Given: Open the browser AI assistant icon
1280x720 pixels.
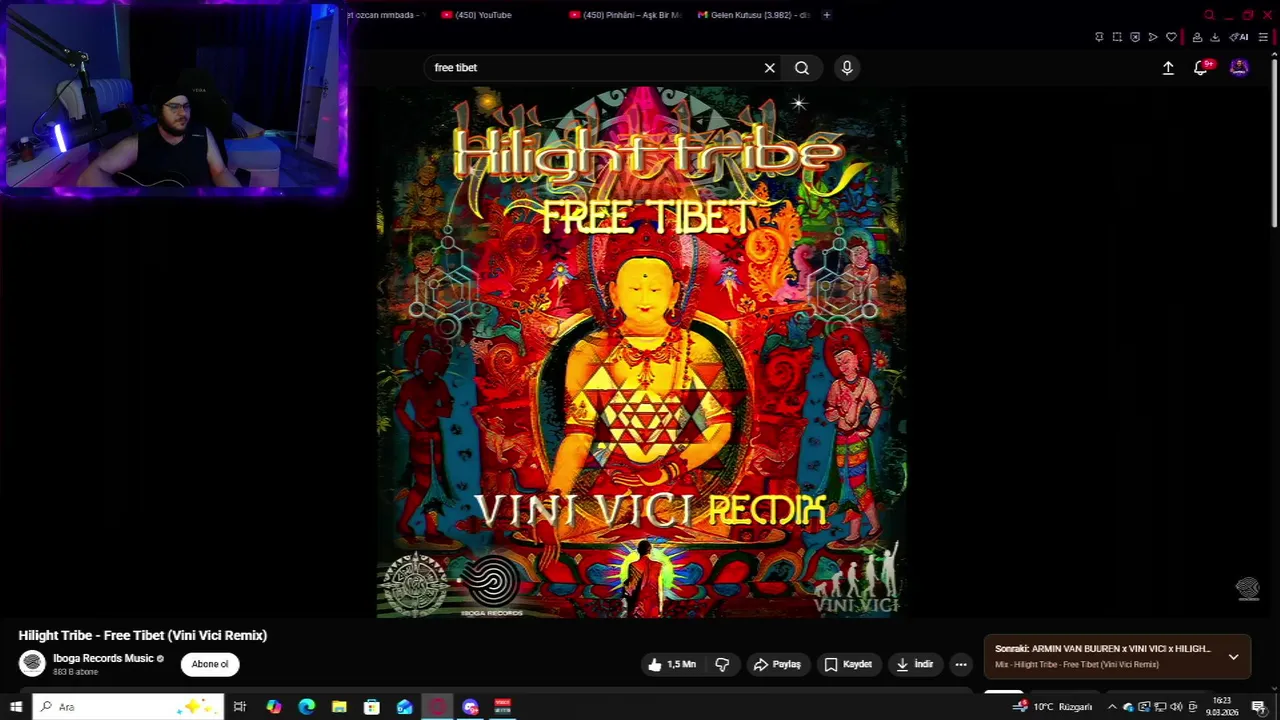Looking at the screenshot, I should pyautogui.click(x=1239, y=37).
